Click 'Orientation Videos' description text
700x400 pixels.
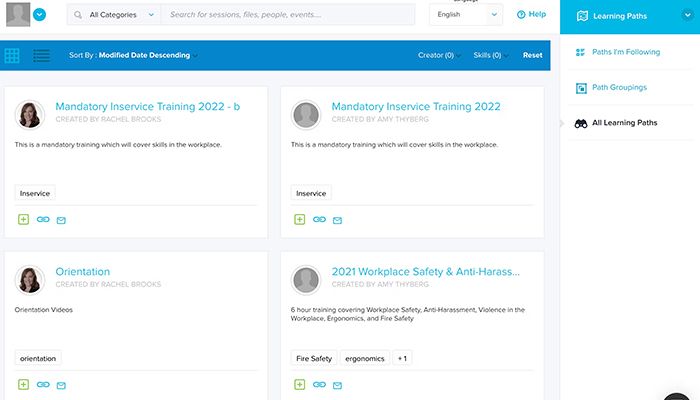44,310
